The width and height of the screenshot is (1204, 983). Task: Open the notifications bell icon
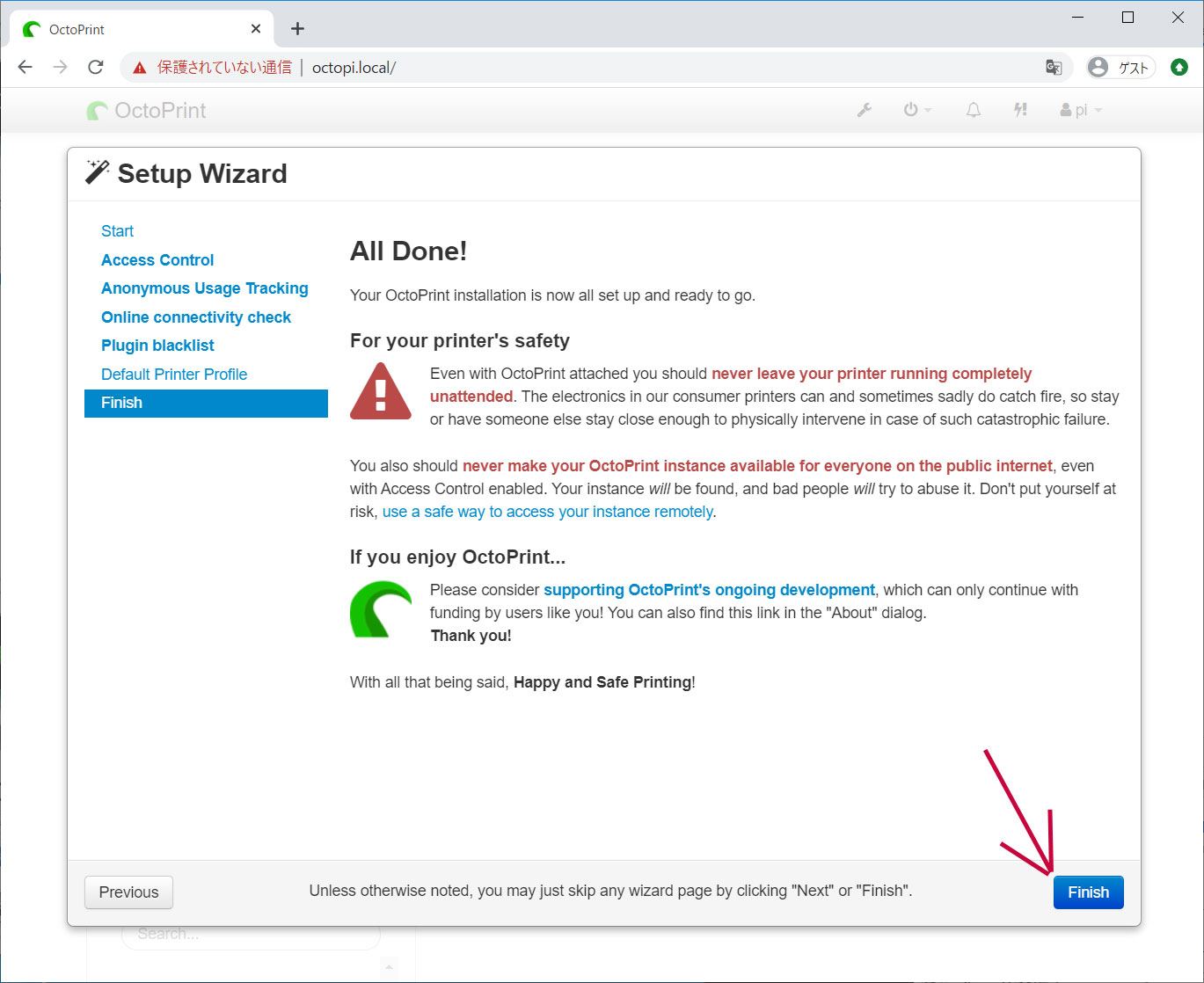pyautogui.click(x=974, y=110)
